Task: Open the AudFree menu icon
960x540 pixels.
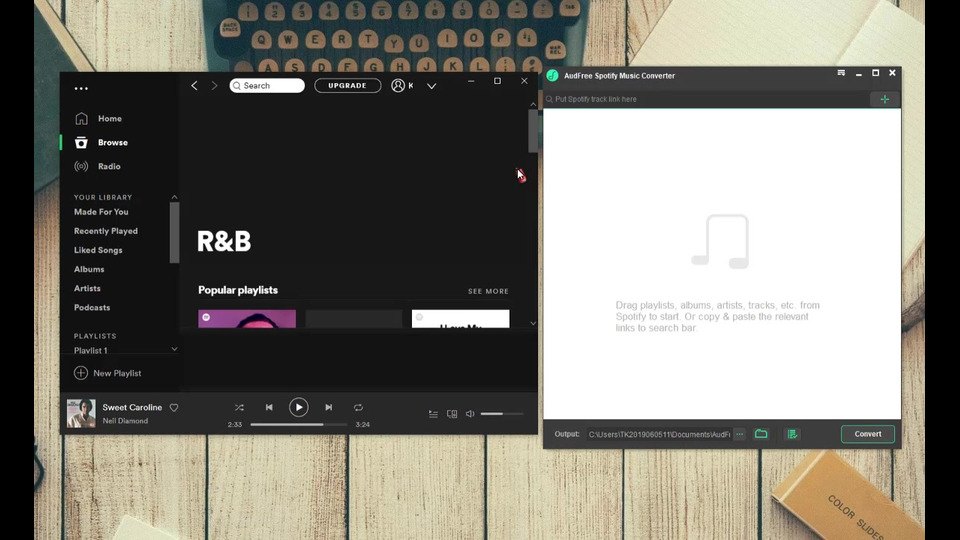Action: click(x=841, y=73)
